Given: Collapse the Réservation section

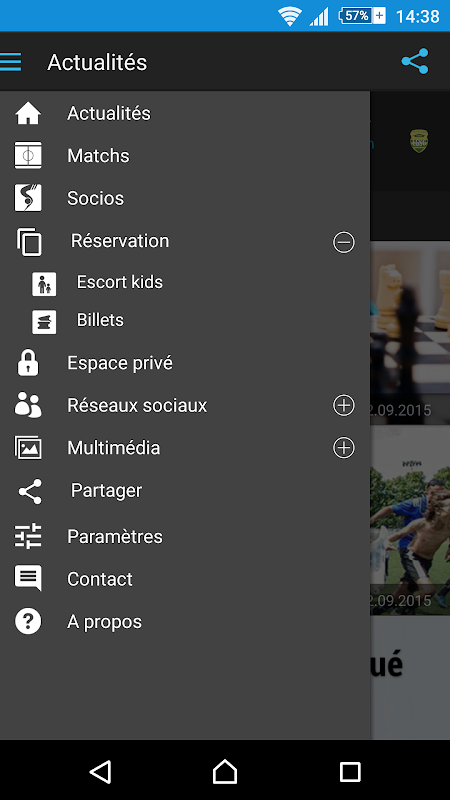Looking at the screenshot, I should point(344,242).
